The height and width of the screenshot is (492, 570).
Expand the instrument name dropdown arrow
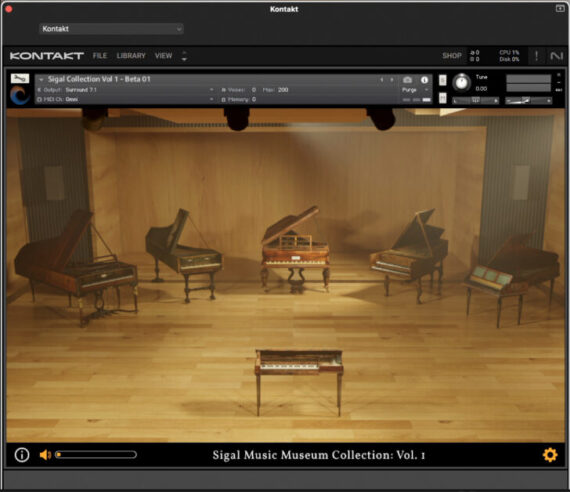pyautogui.click(x=41, y=79)
